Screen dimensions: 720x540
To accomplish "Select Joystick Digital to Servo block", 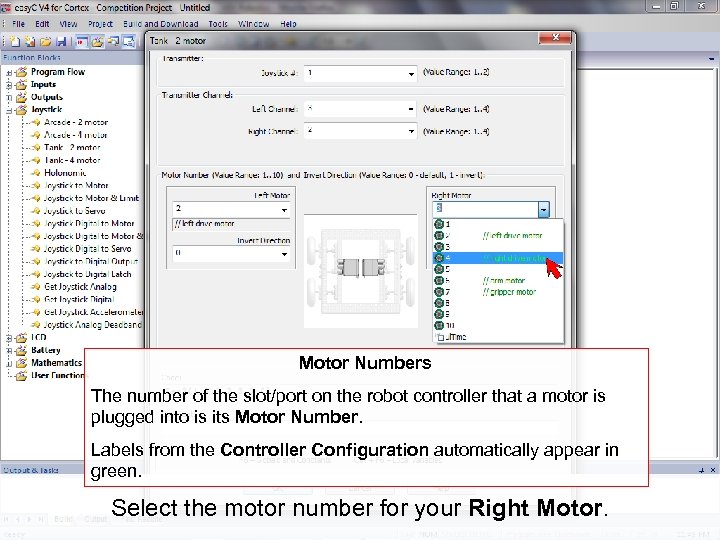I will tap(87, 249).
